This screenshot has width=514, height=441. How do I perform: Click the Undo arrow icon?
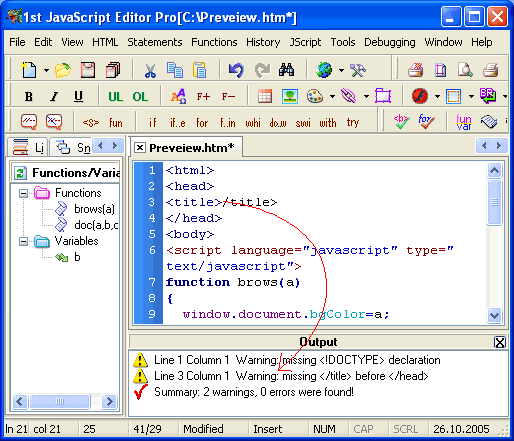click(236, 70)
